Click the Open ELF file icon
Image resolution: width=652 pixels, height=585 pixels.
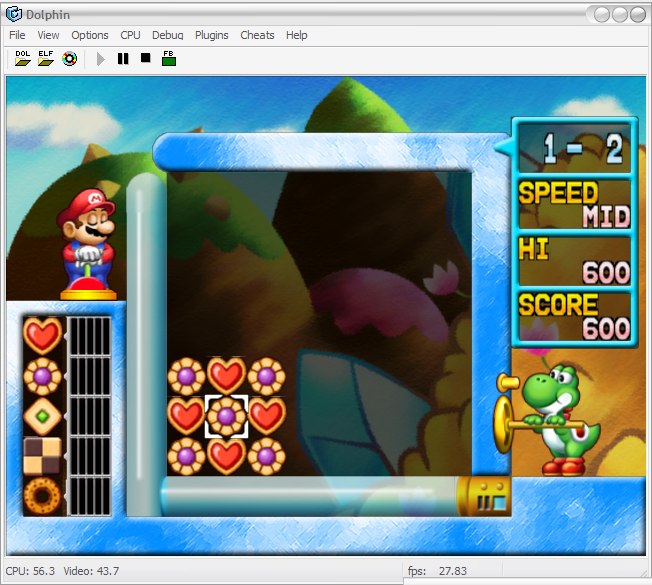point(46,59)
